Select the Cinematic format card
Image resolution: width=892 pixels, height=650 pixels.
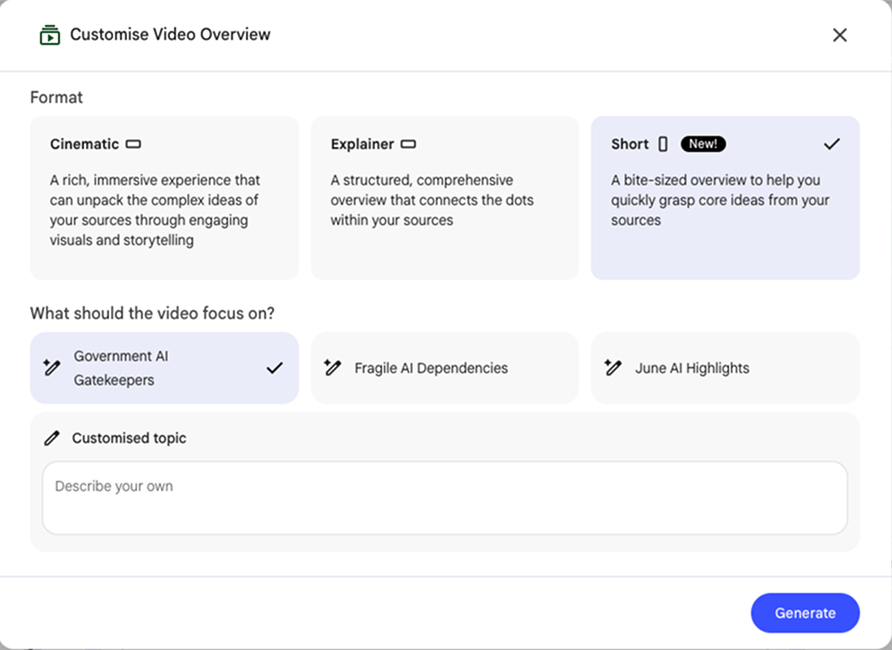click(164, 198)
